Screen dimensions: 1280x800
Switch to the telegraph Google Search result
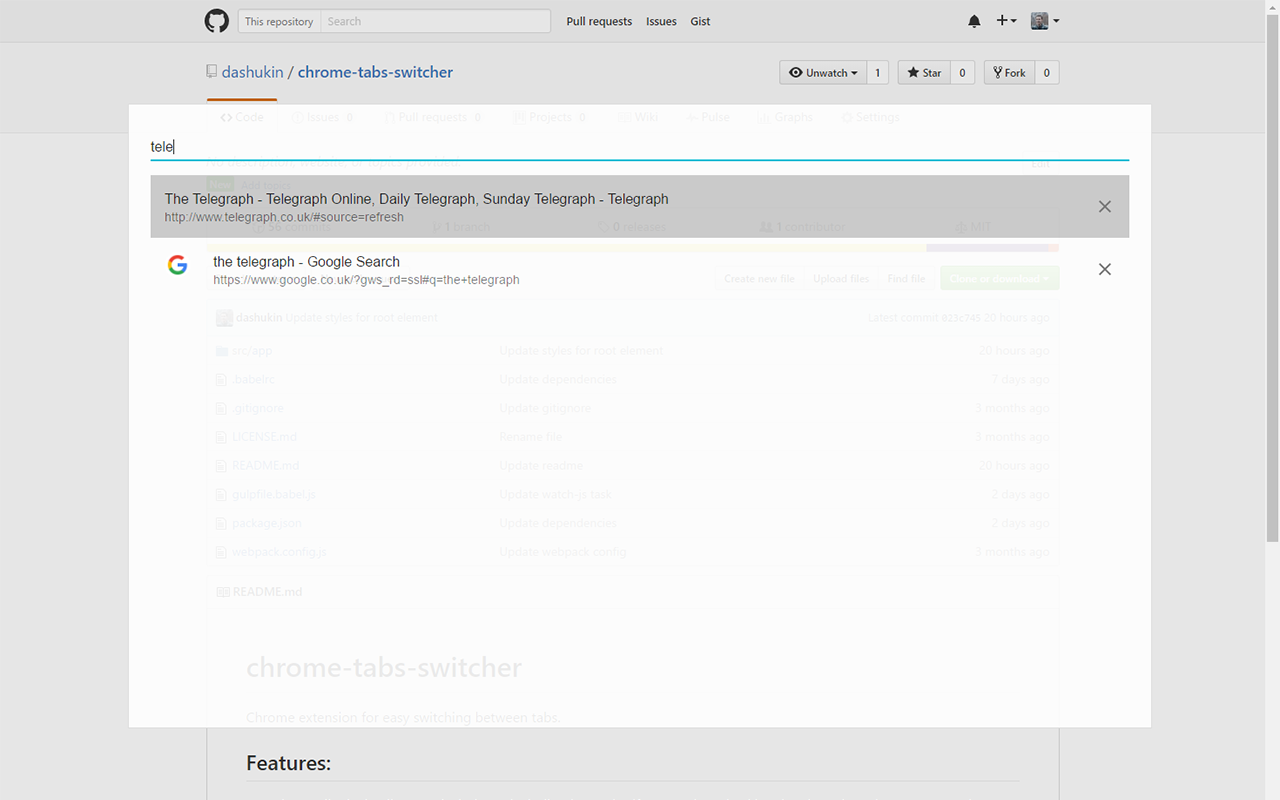[x=640, y=269]
